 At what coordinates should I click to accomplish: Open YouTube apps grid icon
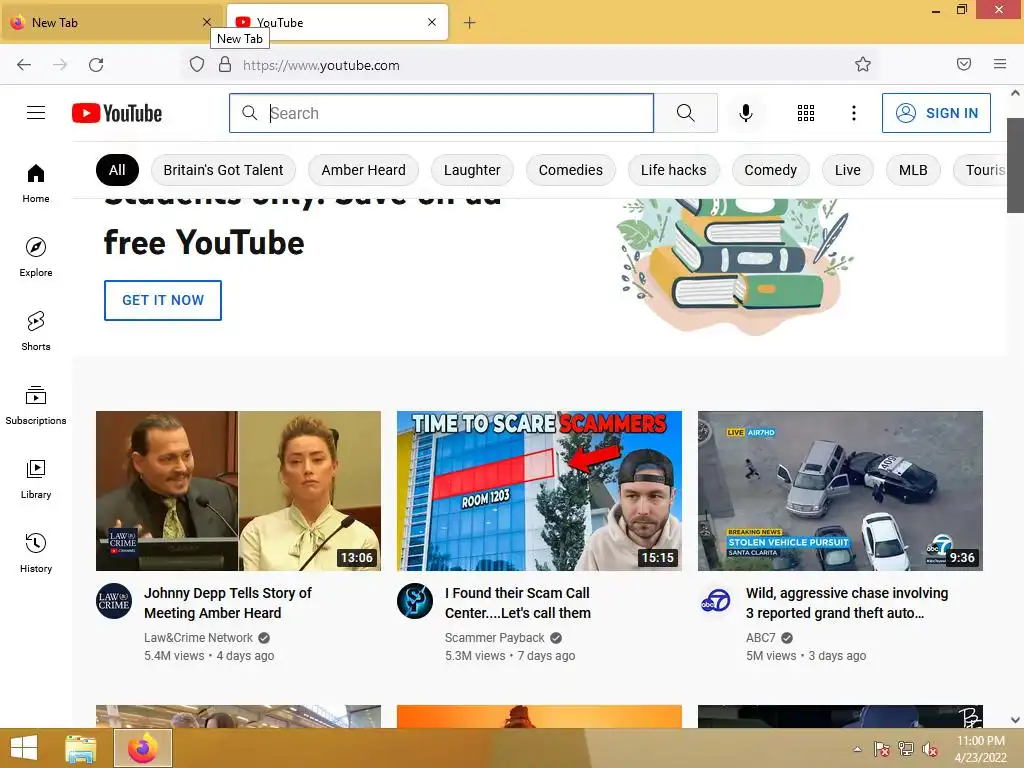(x=806, y=113)
